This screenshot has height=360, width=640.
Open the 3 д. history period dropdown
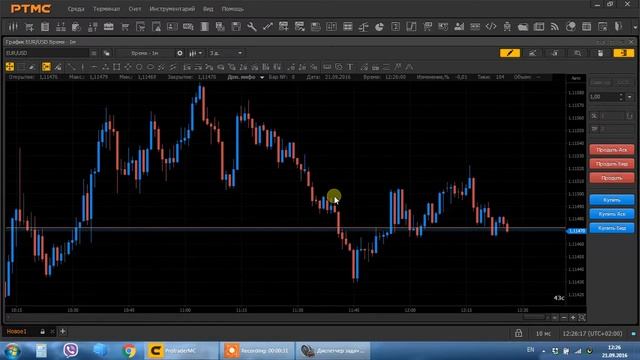pyautogui.click(x=226, y=53)
